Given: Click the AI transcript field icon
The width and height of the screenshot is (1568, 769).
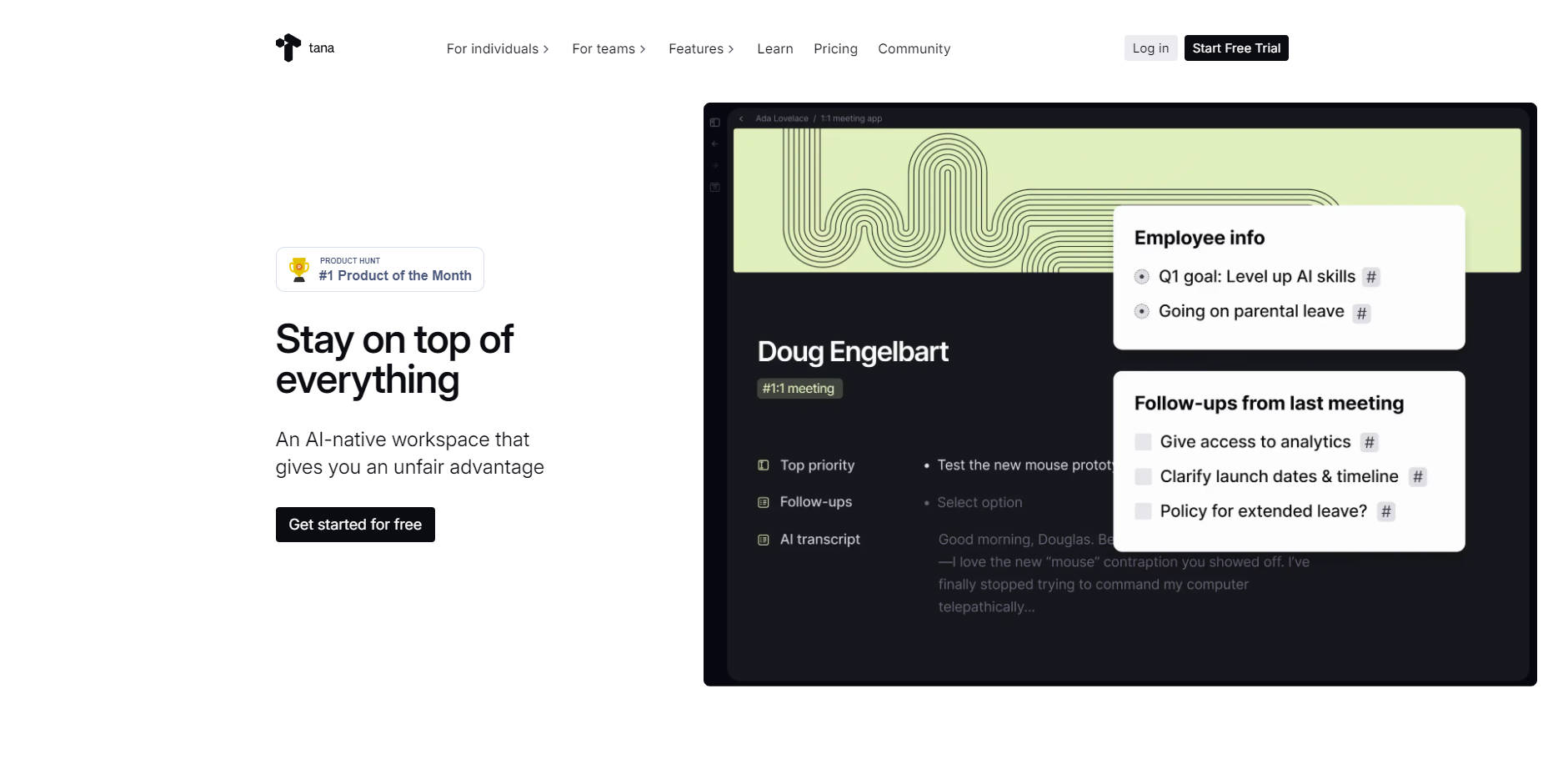Looking at the screenshot, I should (x=764, y=540).
